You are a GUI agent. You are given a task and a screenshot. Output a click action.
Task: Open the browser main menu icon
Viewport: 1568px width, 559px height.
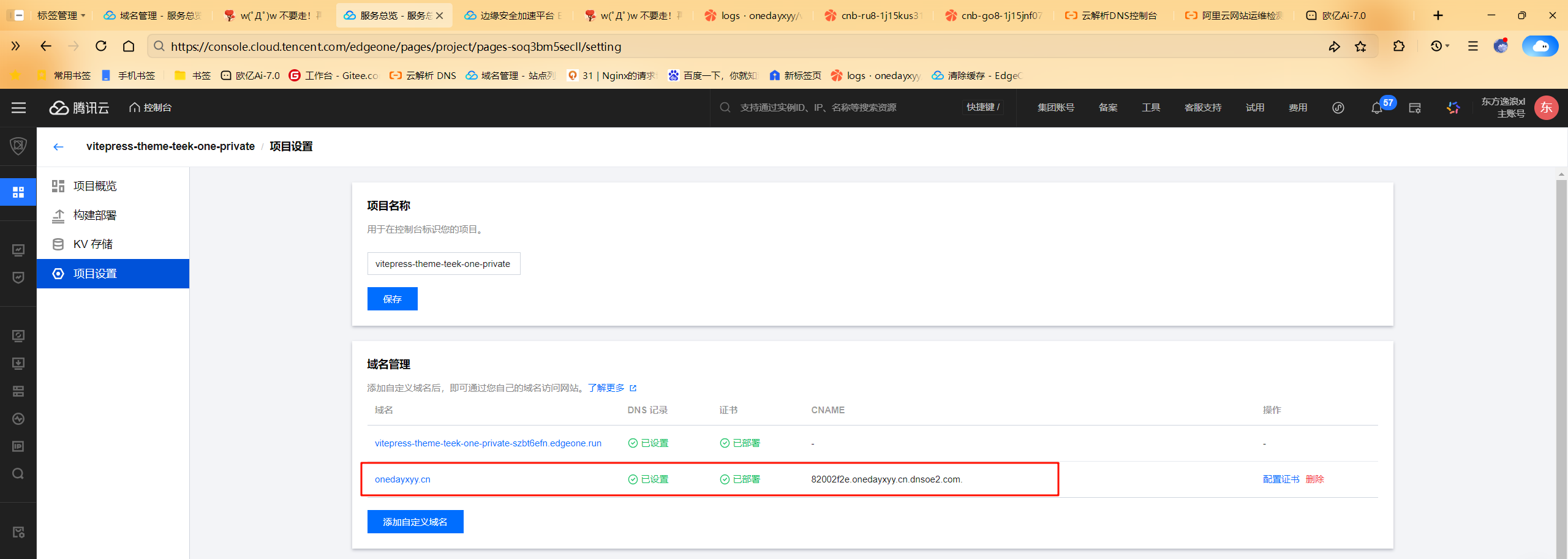pyautogui.click(x=1473, y=46)
